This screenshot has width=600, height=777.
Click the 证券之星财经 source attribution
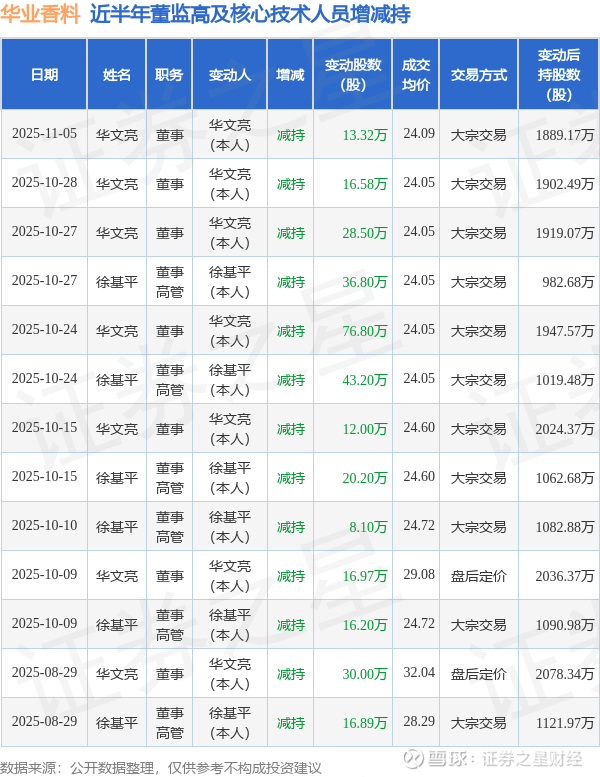(533, 759)
